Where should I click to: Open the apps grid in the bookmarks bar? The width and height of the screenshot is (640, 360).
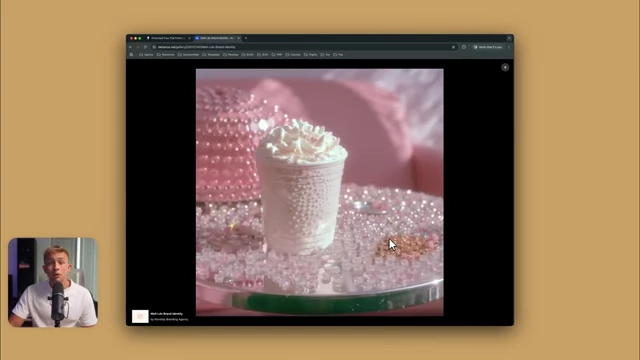[x=131, y=54]
